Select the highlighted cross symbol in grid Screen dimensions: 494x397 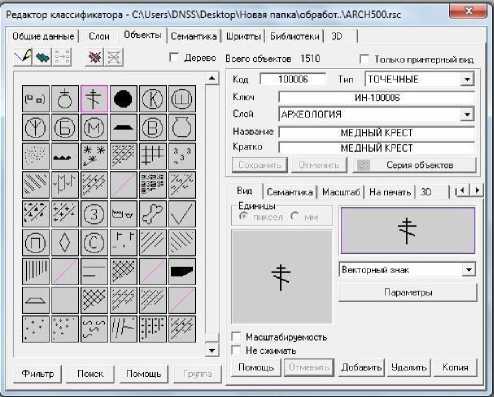94,99
